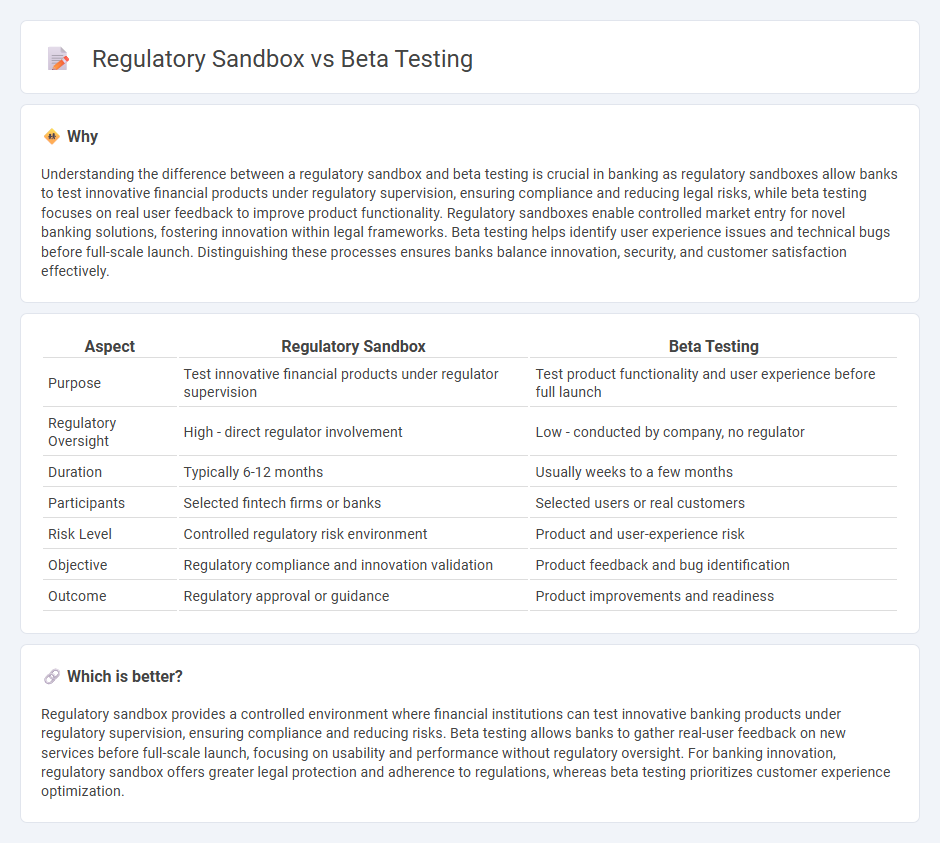Viewport: 940px width, 843px height.
Task: Click the Duration row label
Action: point(75,472)
